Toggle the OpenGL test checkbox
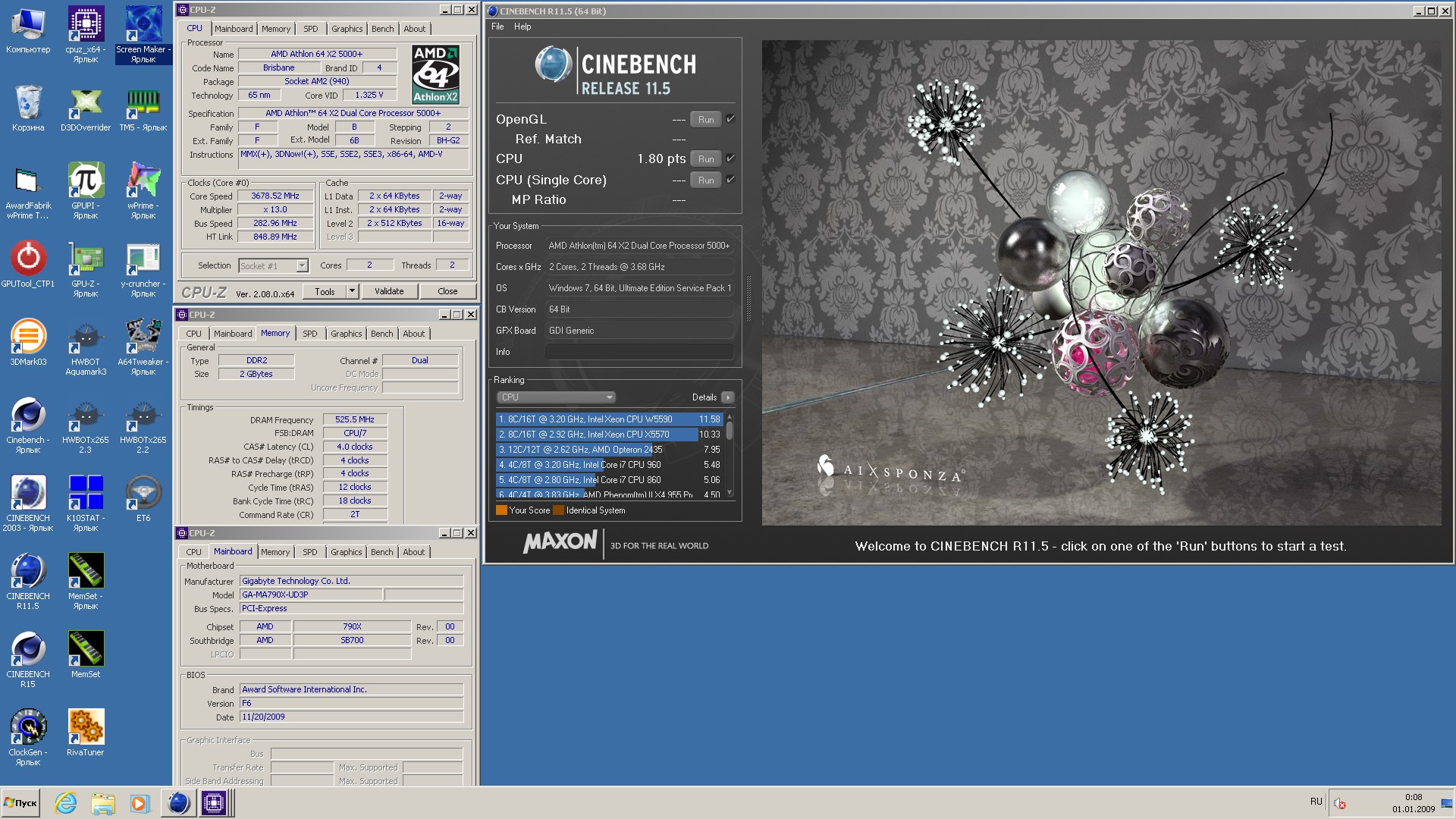The height and width of the screenshot is (819, 1456). (730, 119)
